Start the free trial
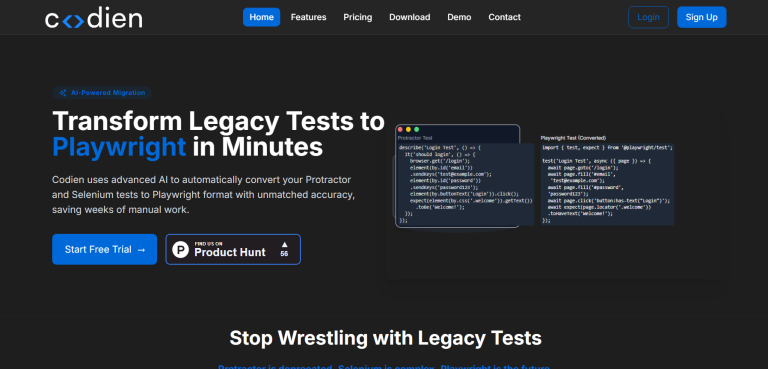 [105, 249]
